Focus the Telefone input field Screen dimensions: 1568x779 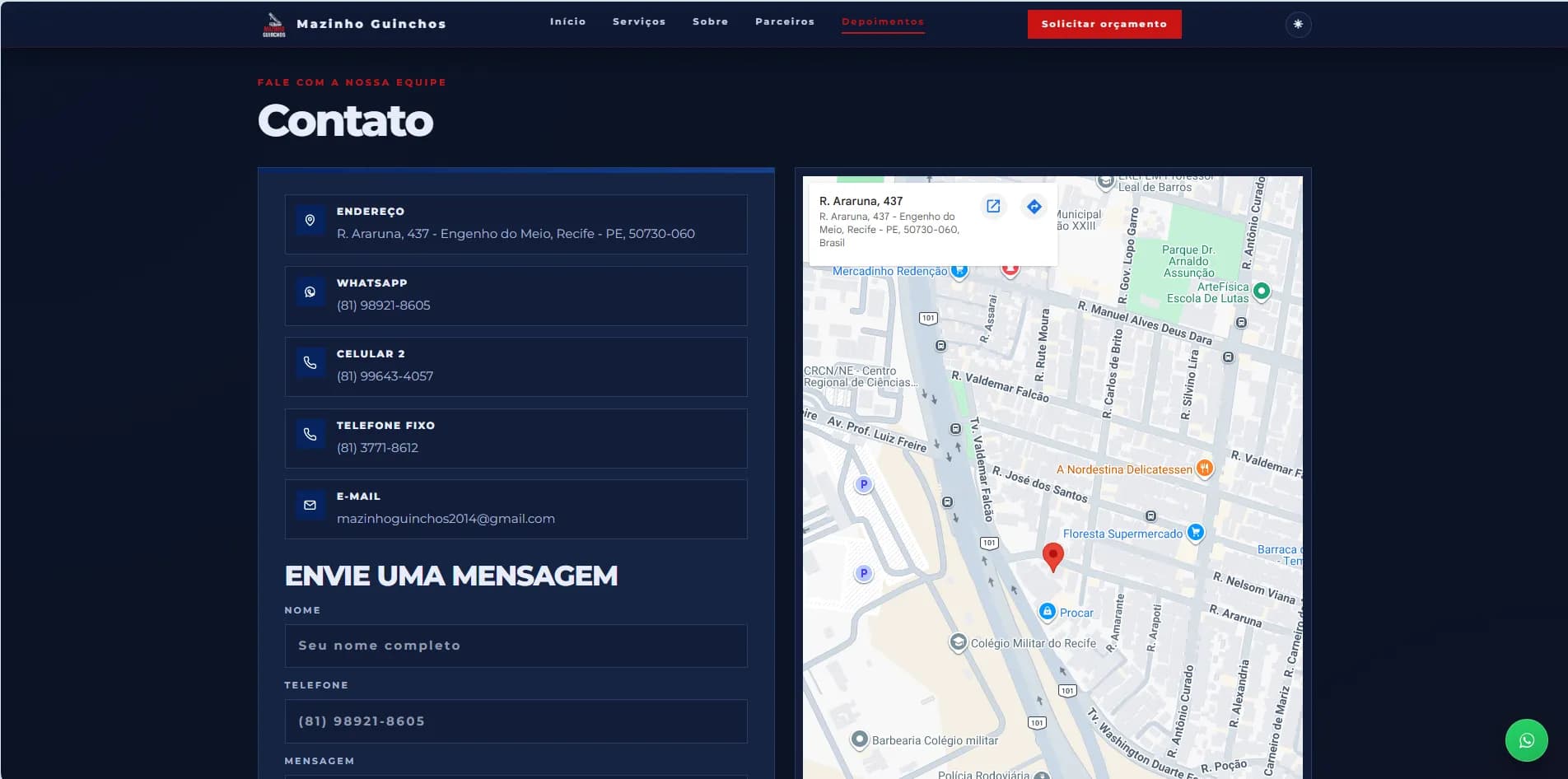[x=516, y=721]
